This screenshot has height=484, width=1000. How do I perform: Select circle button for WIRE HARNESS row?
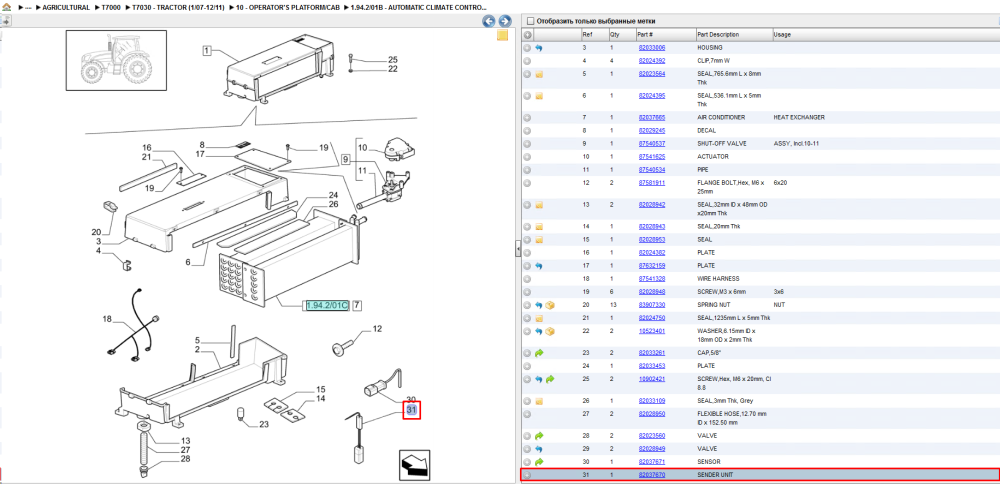[x=527, y=279]
